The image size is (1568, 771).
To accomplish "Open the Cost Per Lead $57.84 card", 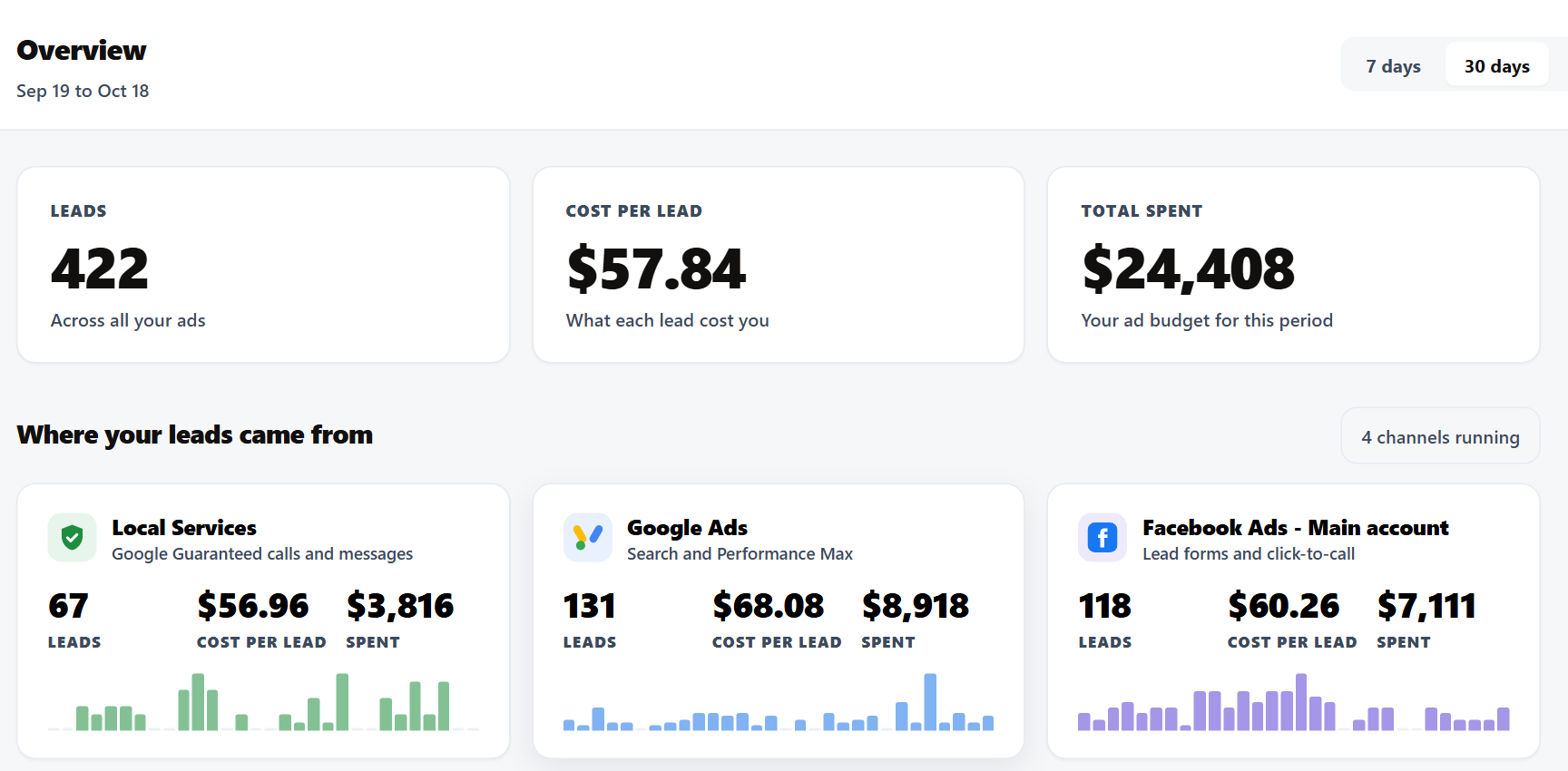I will click(779, 265).
